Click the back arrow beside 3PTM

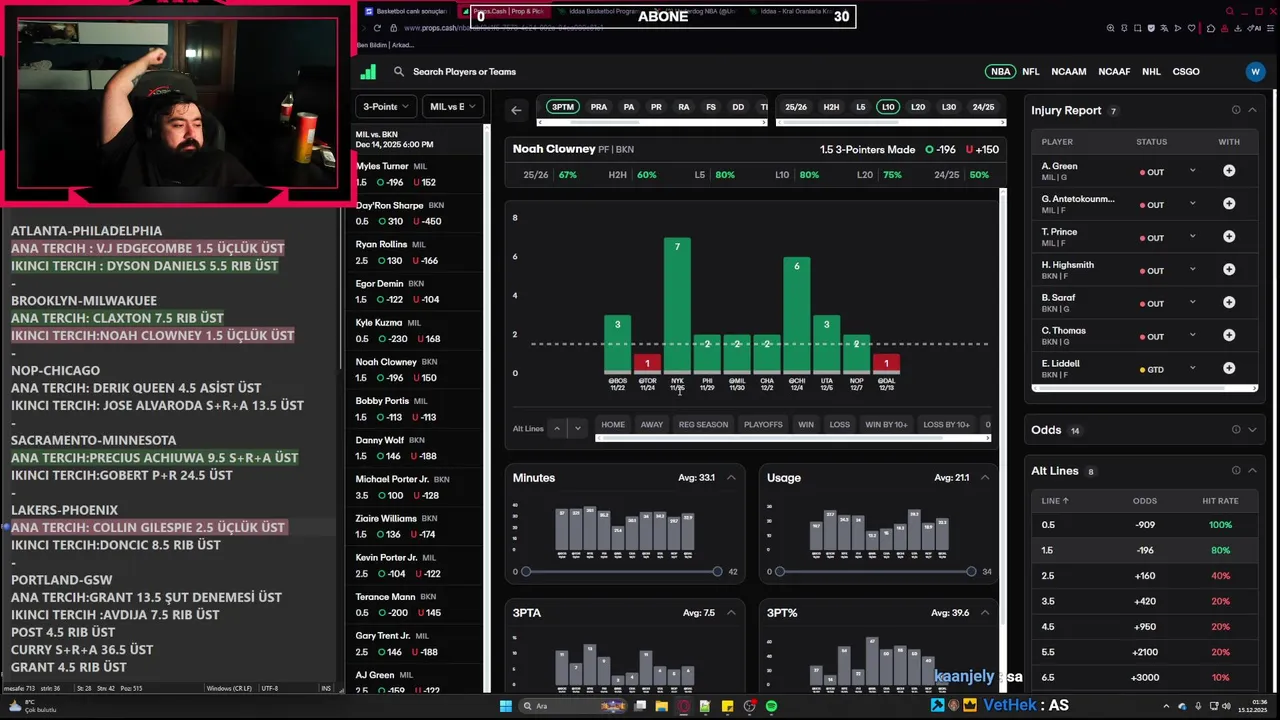click(x=516, y=111)
